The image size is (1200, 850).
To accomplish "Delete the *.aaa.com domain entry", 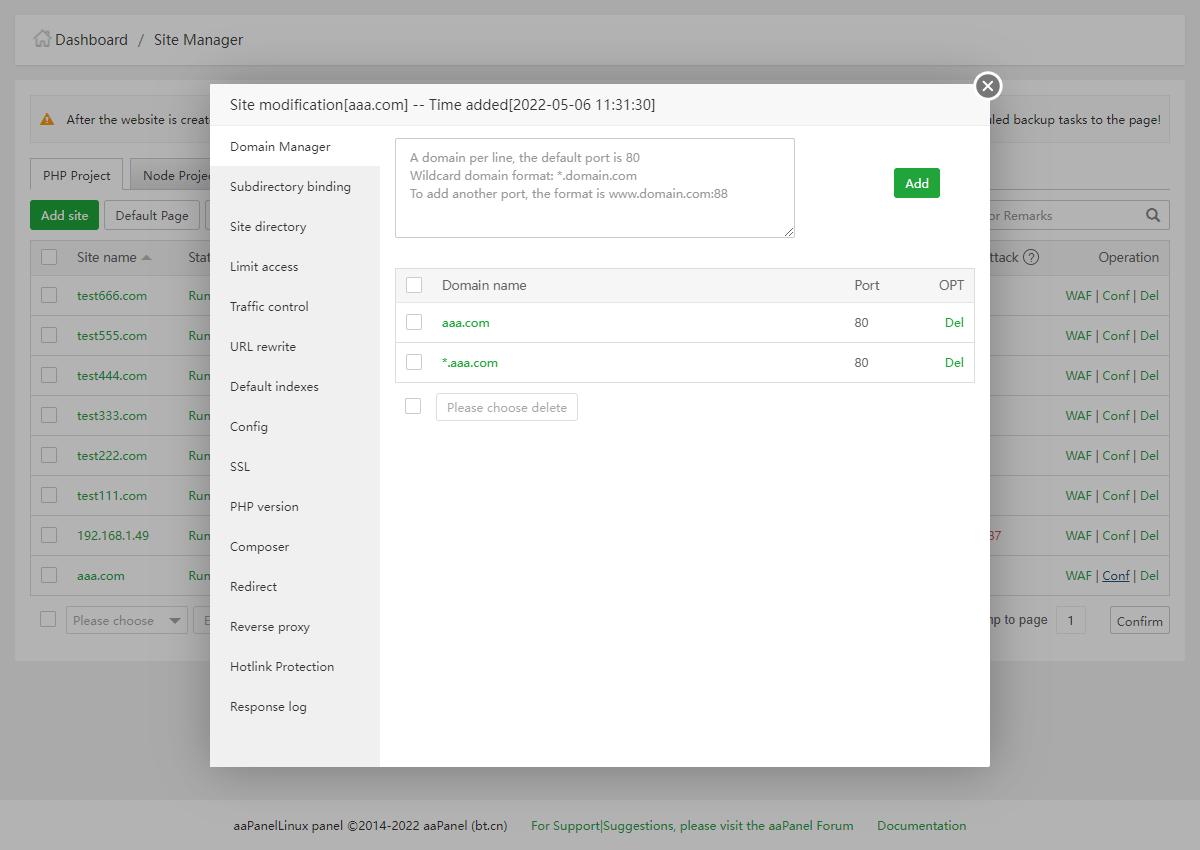I will click(954, 362).
